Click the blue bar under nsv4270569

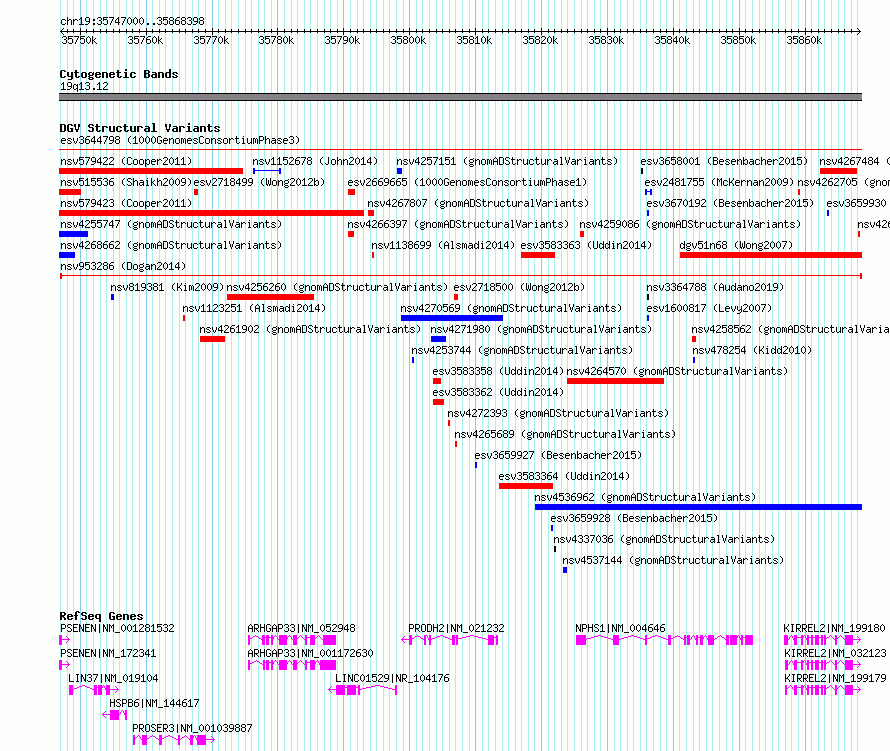click(452, 318)
